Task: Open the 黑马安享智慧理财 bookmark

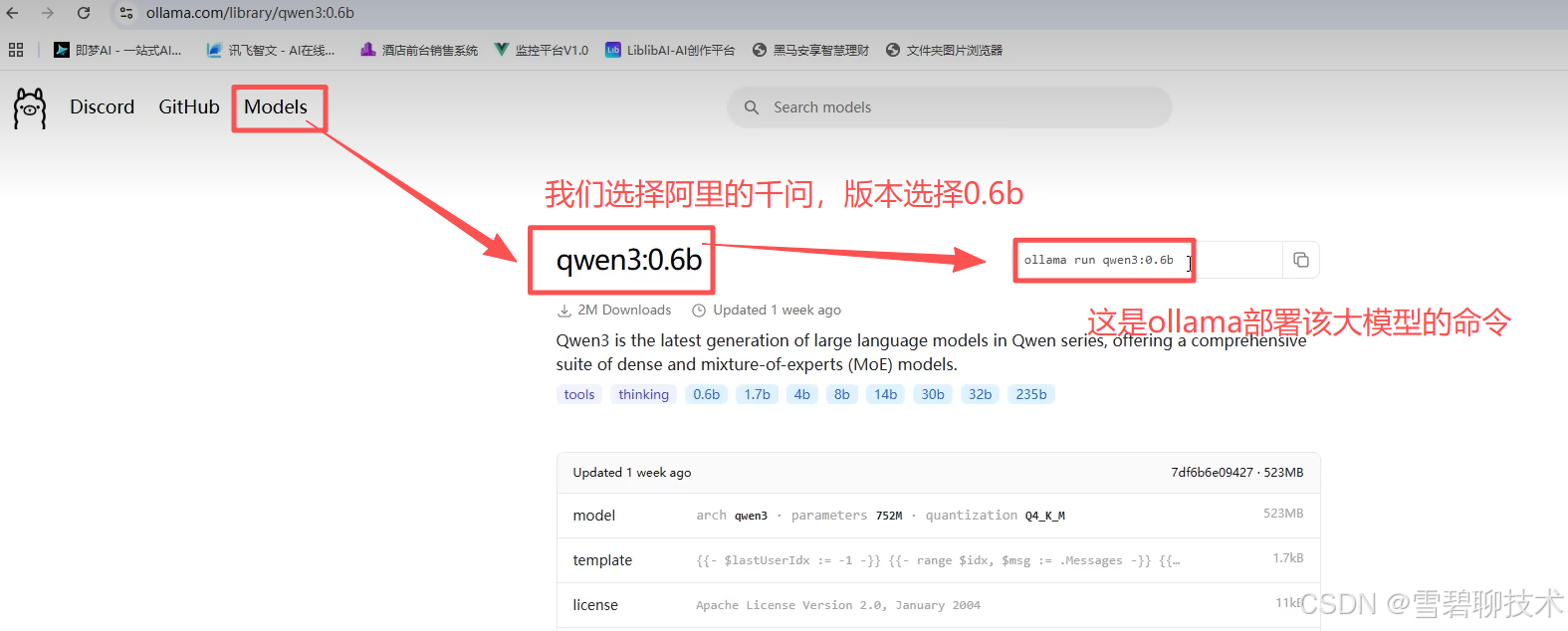Action: click(x=810, y=50)
